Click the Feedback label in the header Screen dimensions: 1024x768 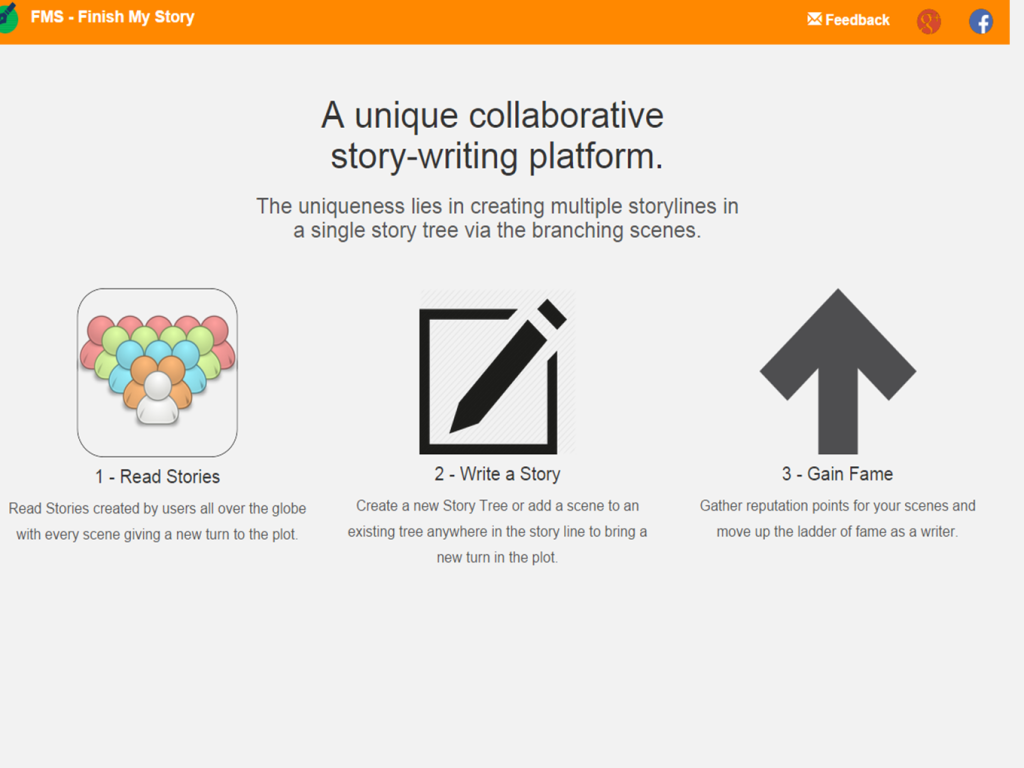coord(857,19)
